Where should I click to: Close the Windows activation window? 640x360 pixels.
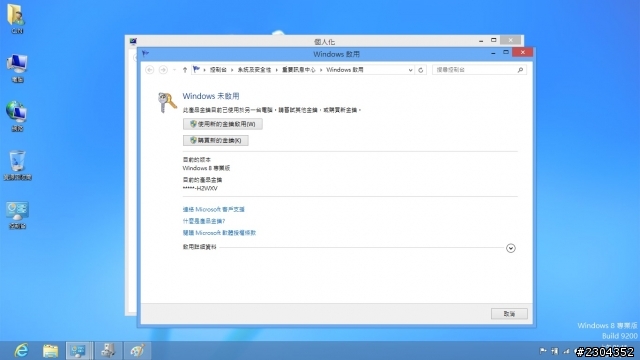tap(523, 52)
